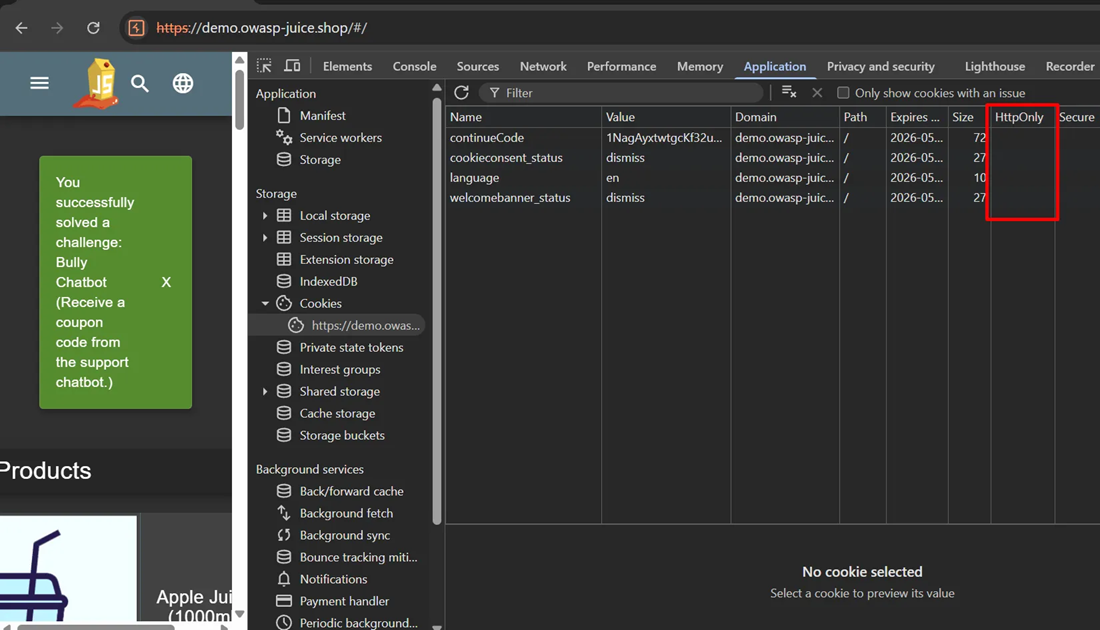Open the Juice Shop hamburger menu
Screen dimensions: 1100x630
tap(39, 83)
